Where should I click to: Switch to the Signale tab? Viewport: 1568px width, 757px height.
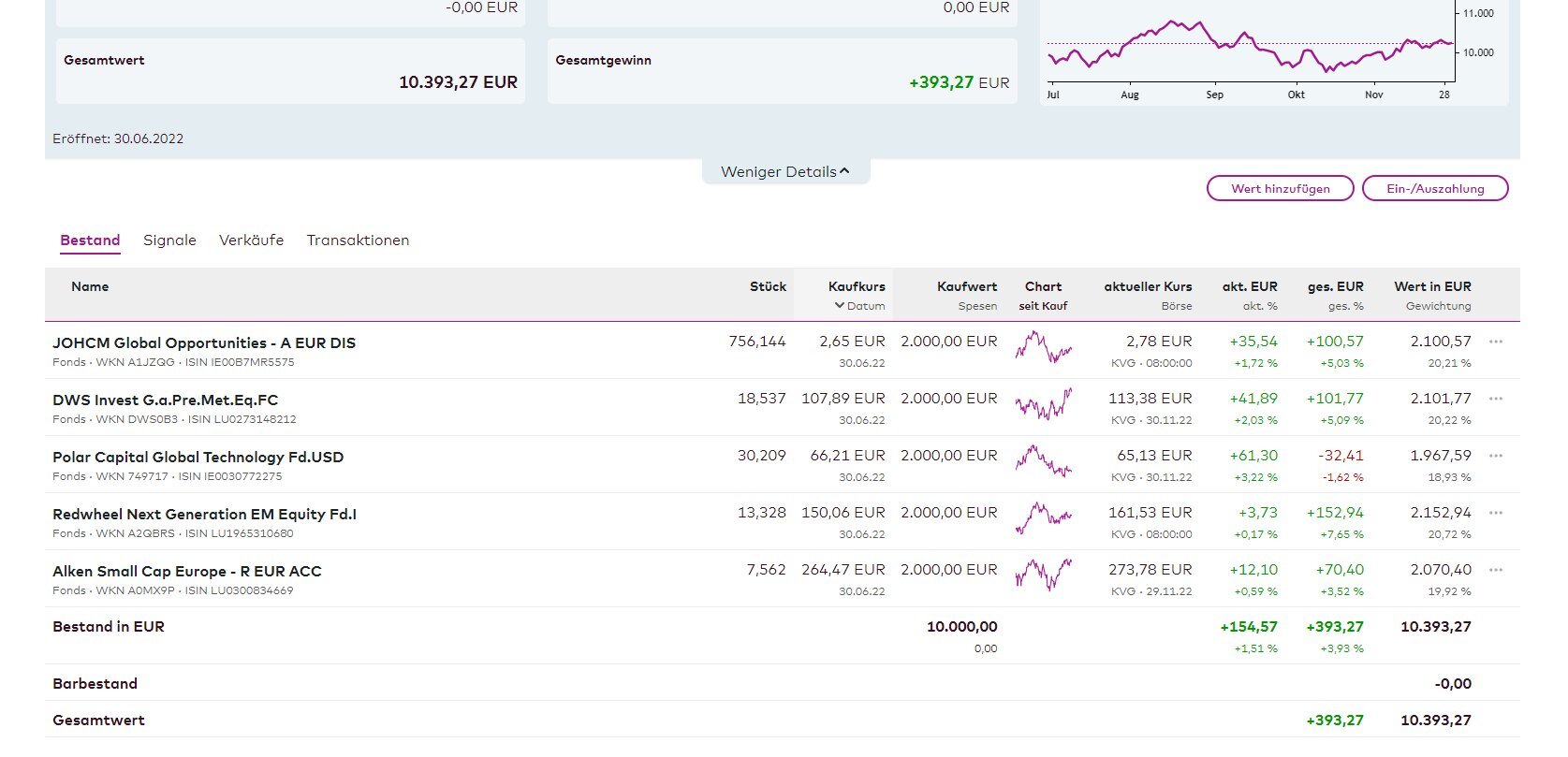click(x=169, y=240)
